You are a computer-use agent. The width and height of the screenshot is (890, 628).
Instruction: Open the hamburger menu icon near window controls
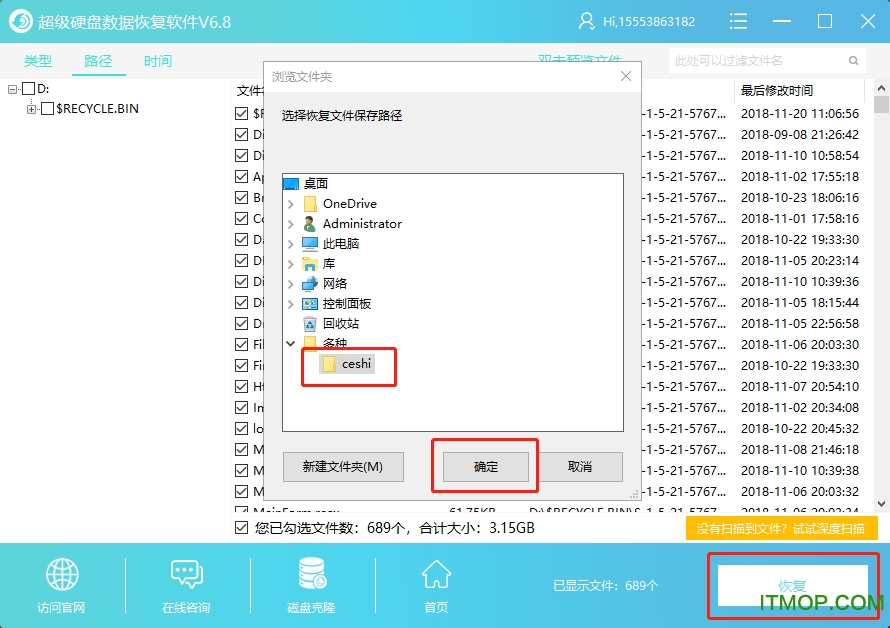tap(738, 20)
